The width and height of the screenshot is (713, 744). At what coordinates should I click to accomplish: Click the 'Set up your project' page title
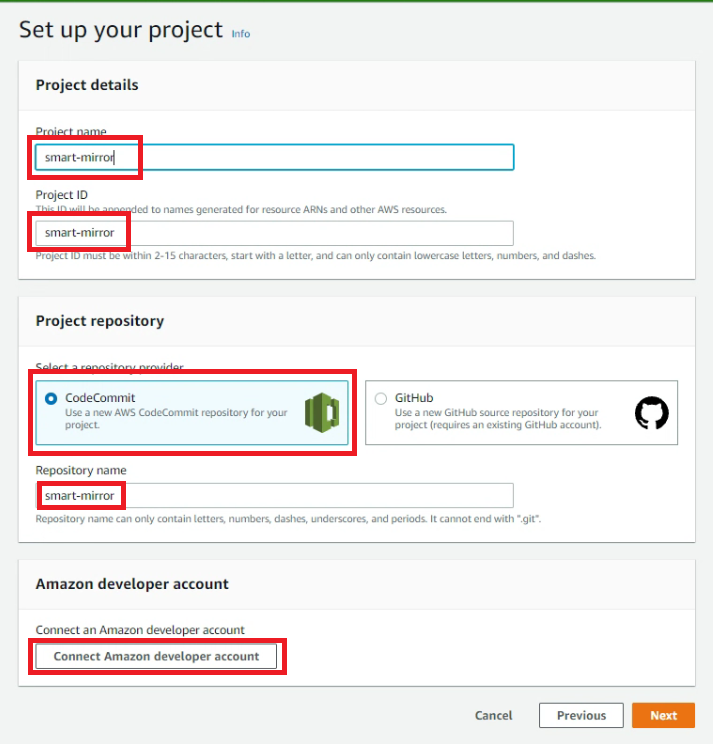[121, 30]
